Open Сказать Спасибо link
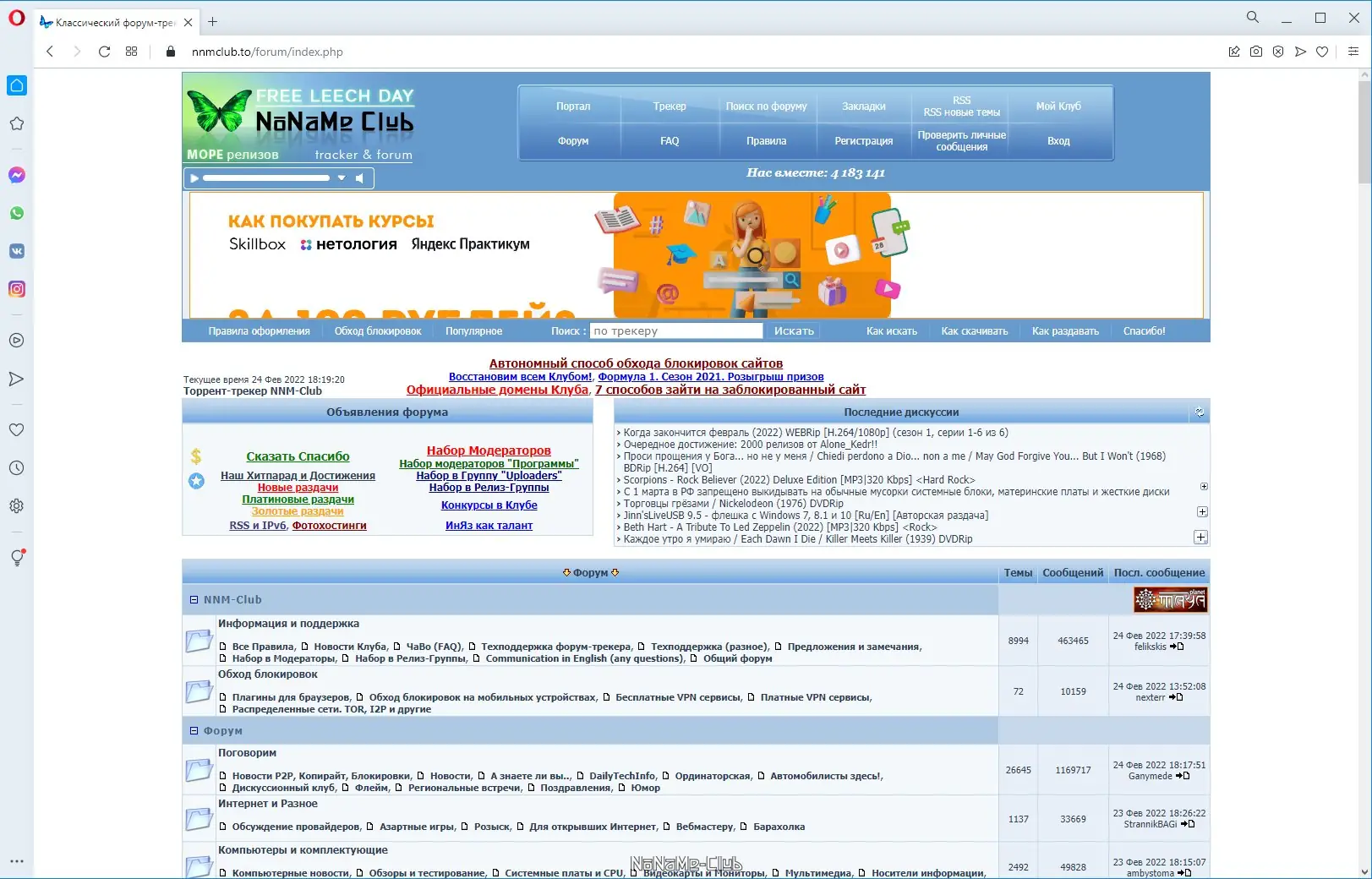 pos(298,456)
